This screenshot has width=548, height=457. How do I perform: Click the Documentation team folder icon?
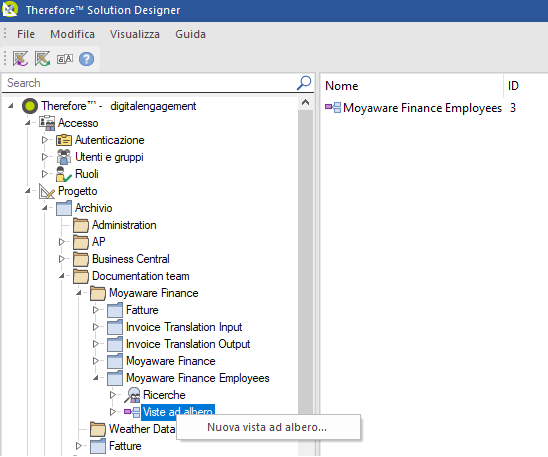81,276
